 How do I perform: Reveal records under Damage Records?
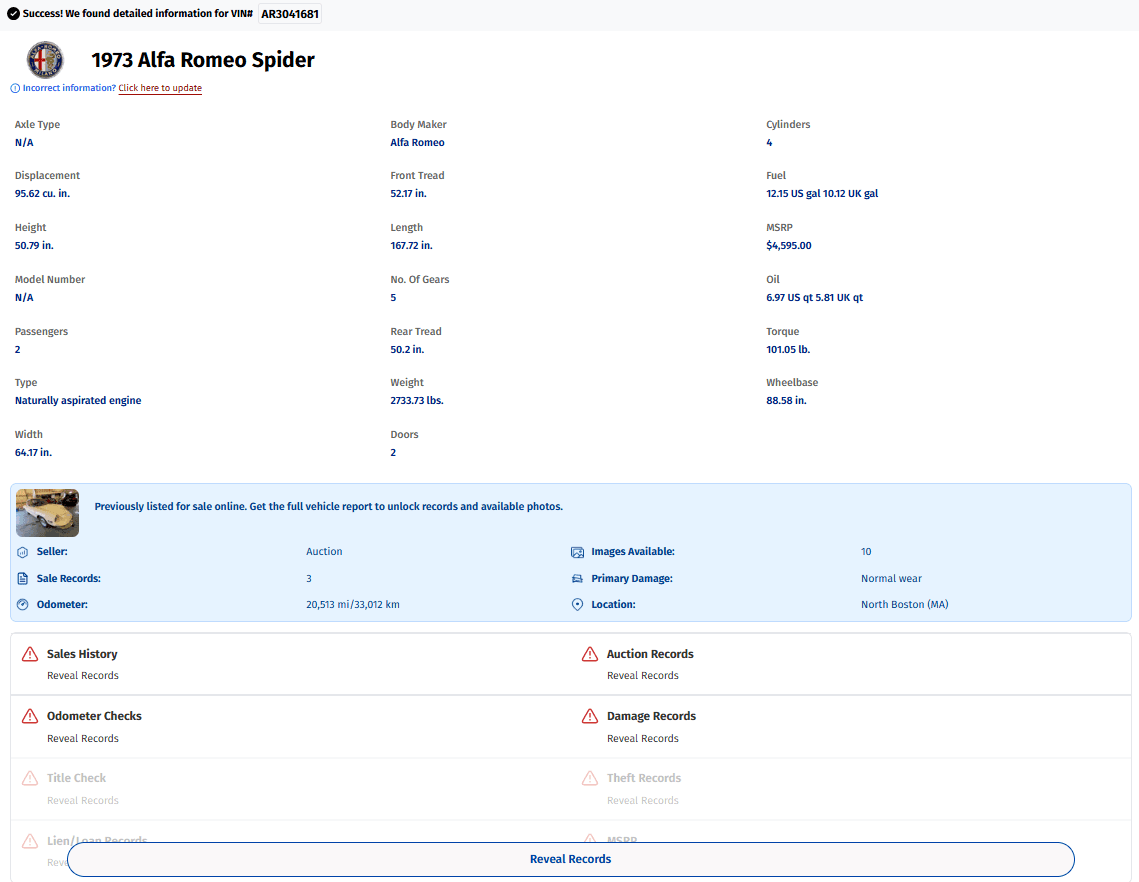pos(643,739)
